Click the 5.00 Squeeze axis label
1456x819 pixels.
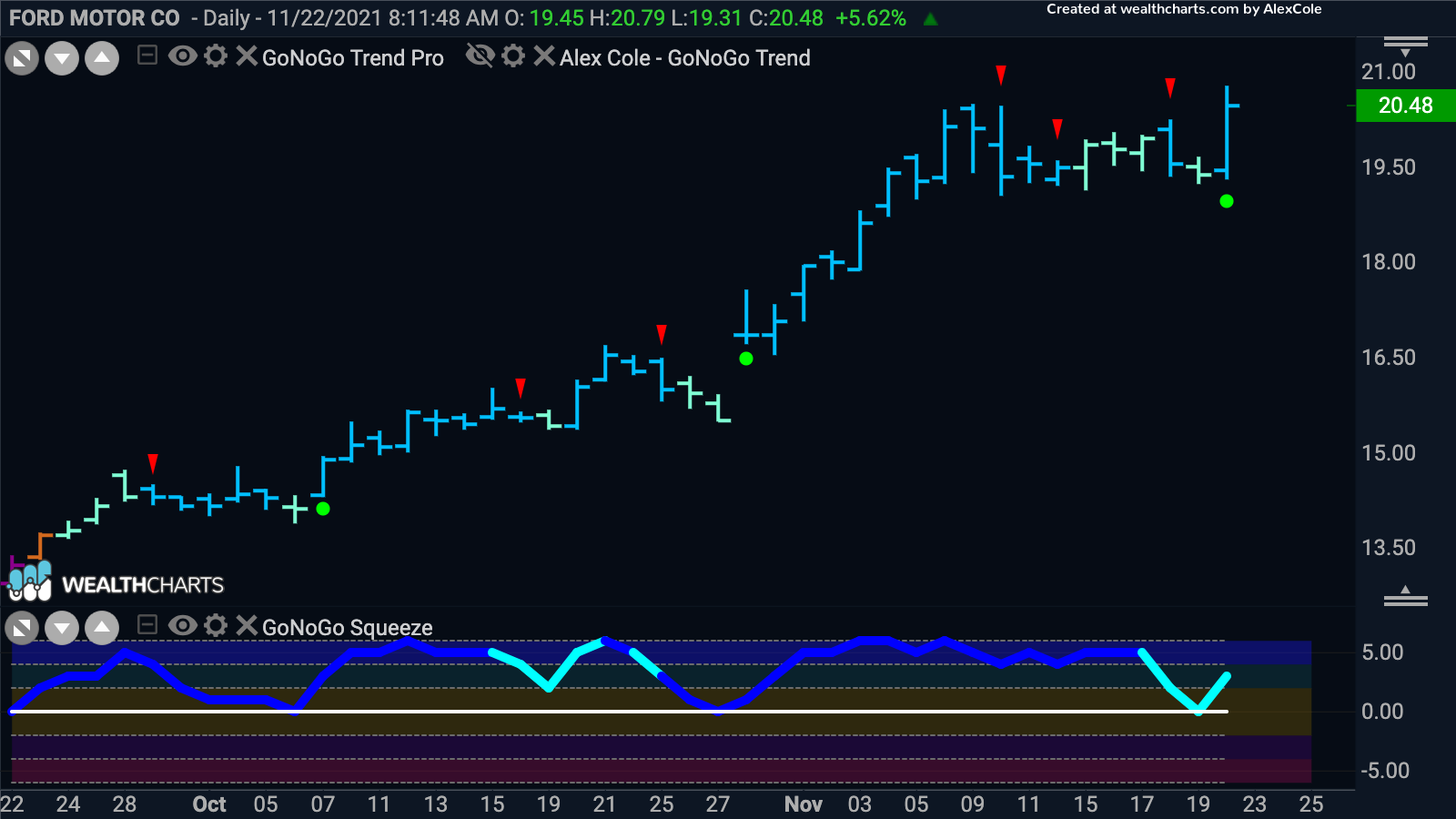coord(1382,652)
